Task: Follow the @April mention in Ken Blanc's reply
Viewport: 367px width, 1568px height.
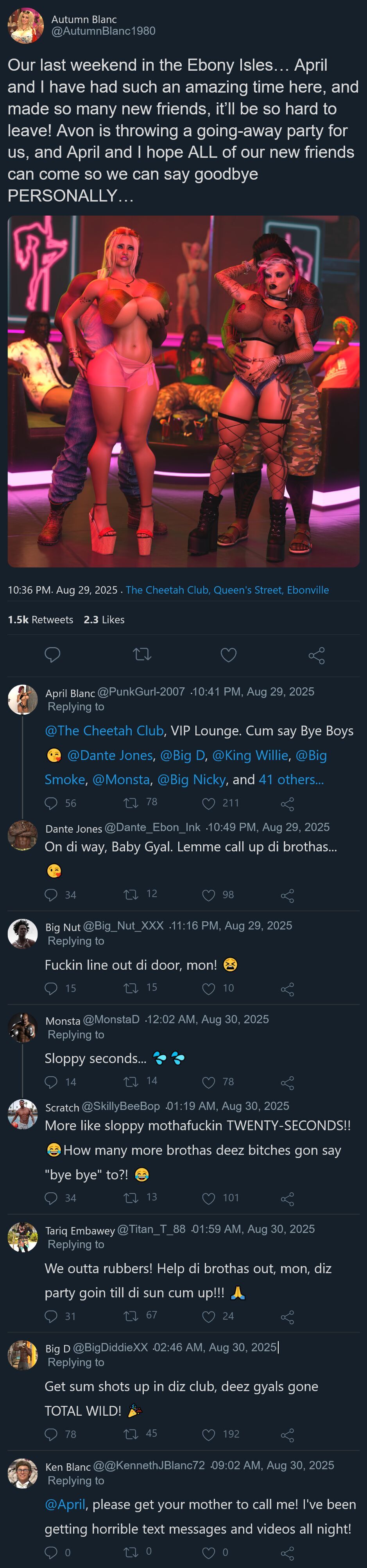Action: coord(64,1505)
